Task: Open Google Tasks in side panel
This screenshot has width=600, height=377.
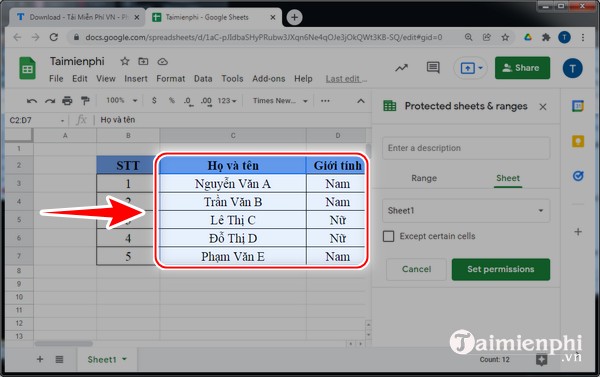Action: (x=578, y=176)
